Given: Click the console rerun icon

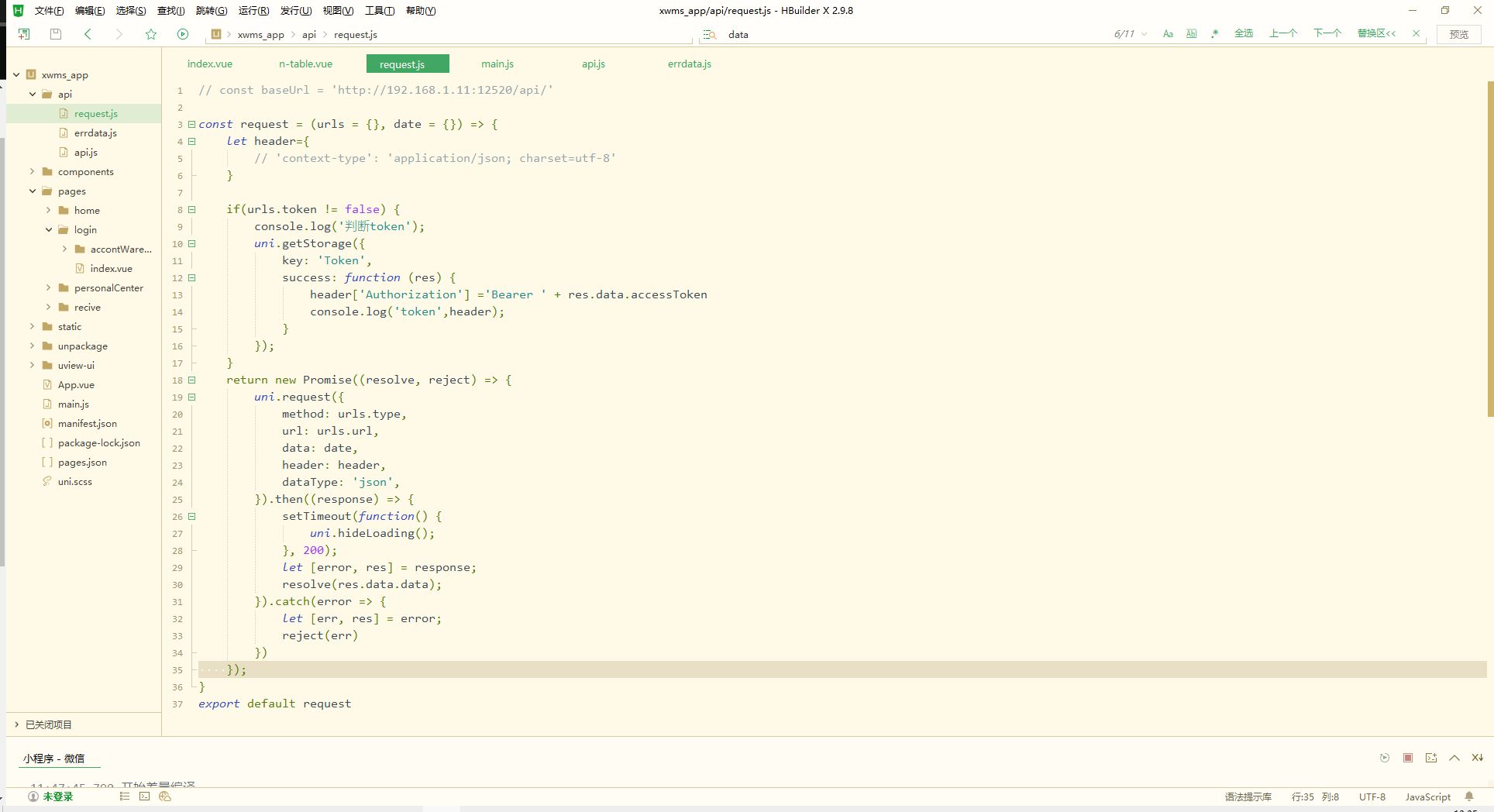Looking at the screenshot, I should [x=1385, y=758].
